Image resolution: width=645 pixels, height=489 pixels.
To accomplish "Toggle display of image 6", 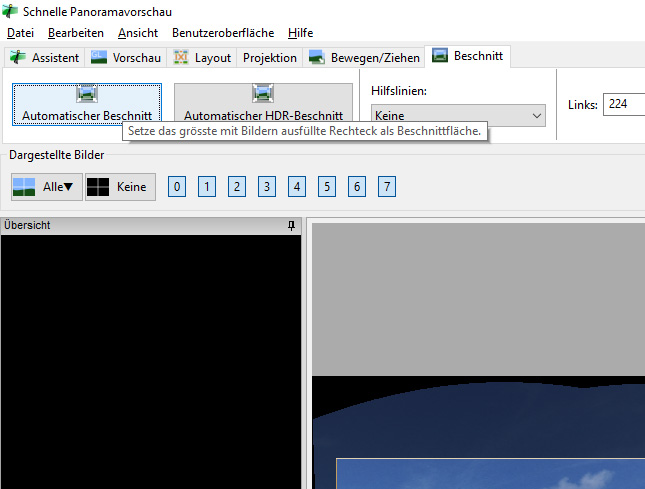I will (357, 187).
